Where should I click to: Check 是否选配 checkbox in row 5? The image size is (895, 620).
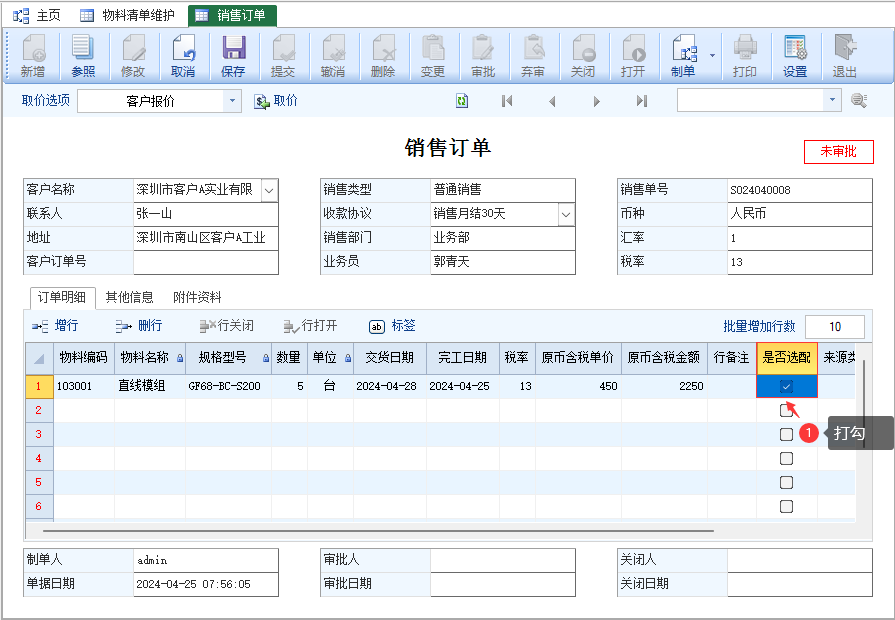(786, 482)
